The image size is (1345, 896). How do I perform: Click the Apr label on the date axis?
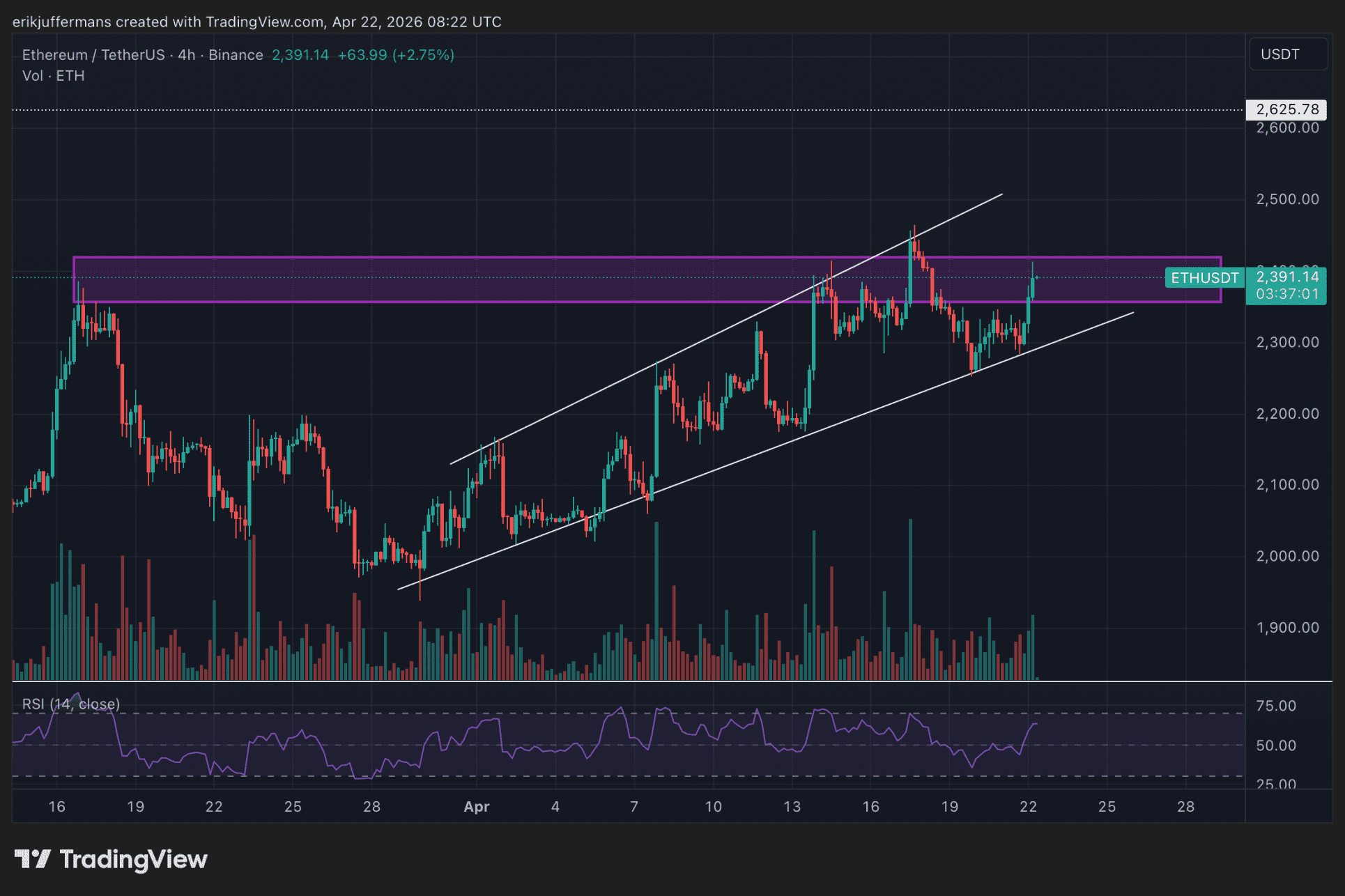click(477, 807)
